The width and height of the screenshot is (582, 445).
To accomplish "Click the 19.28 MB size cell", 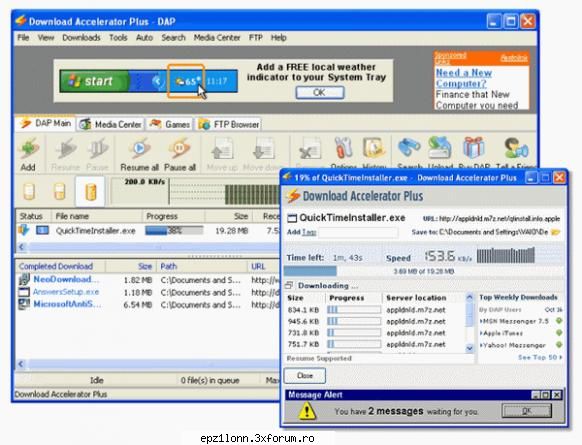I will point(231,231).
